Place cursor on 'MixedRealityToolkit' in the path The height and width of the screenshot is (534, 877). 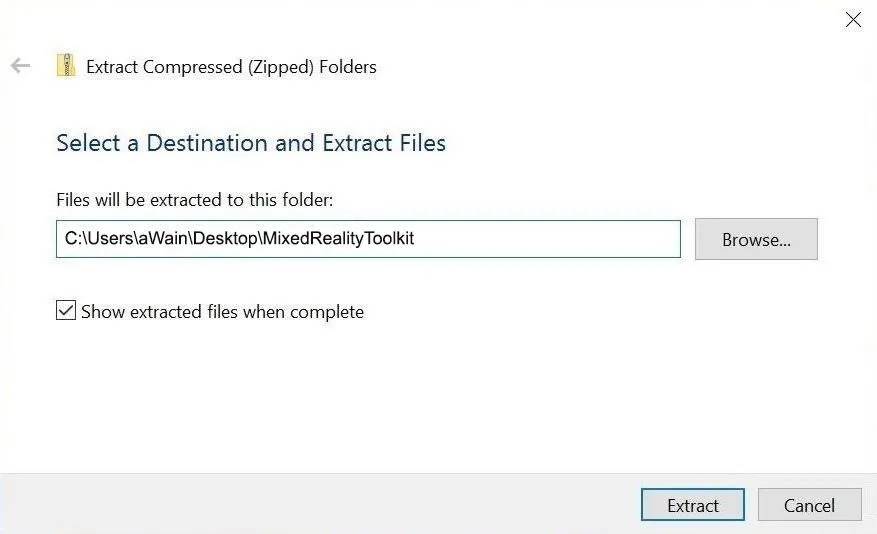[338, 238]
